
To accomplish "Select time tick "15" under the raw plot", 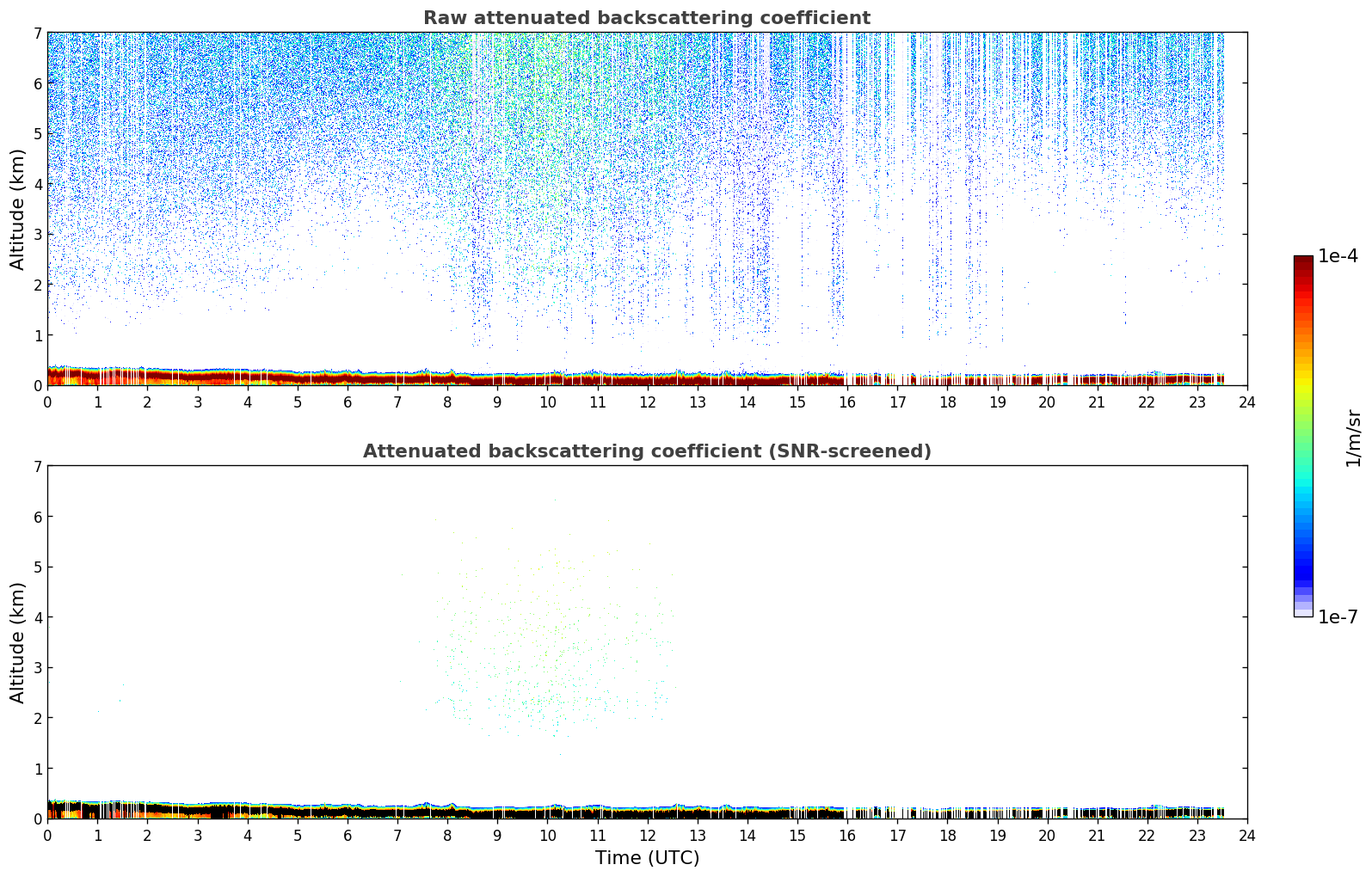I will pos(797,402).
